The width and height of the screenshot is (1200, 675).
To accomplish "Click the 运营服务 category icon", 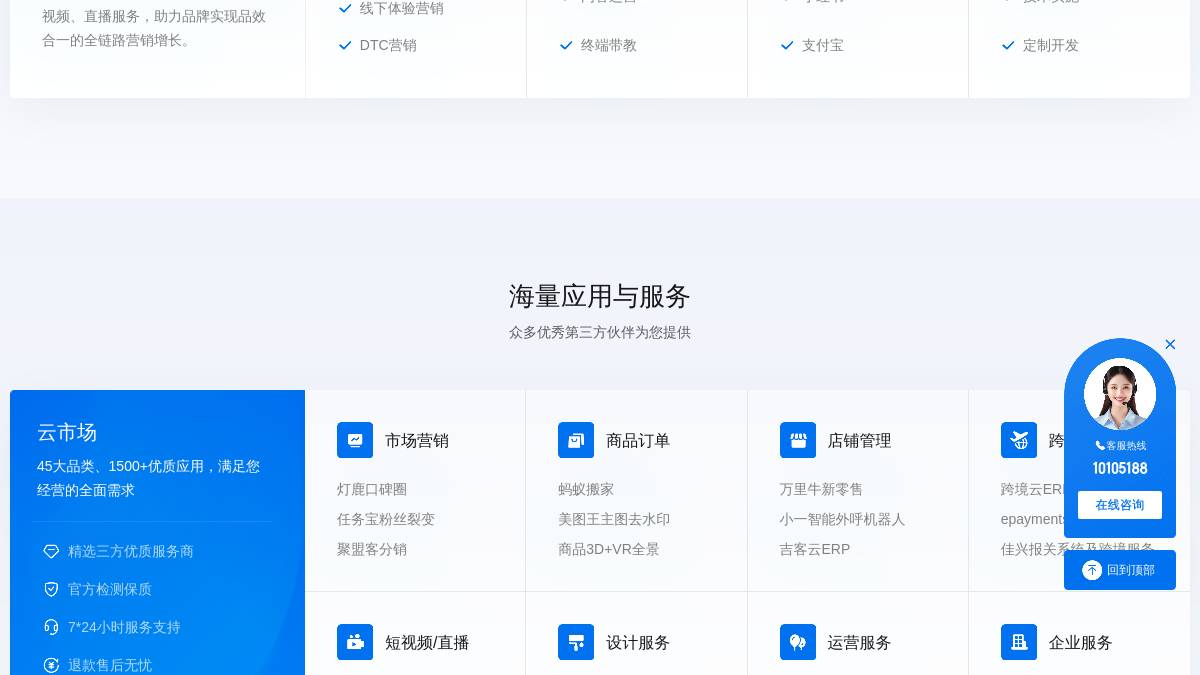I will 798,642.
